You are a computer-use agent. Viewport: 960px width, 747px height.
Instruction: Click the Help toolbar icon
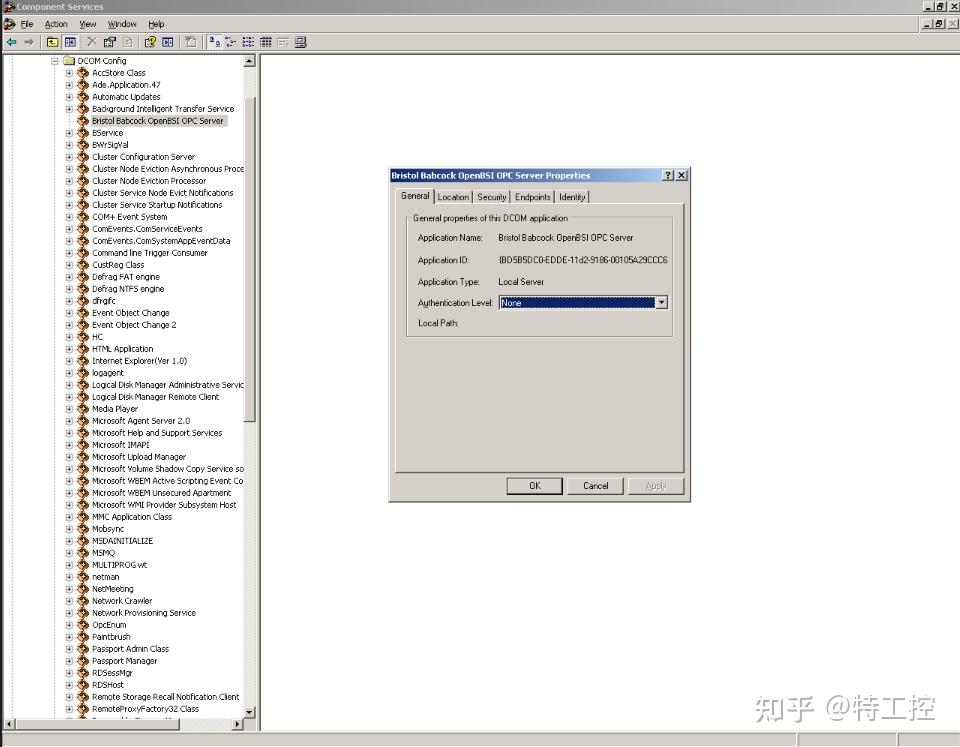[148, 42]
